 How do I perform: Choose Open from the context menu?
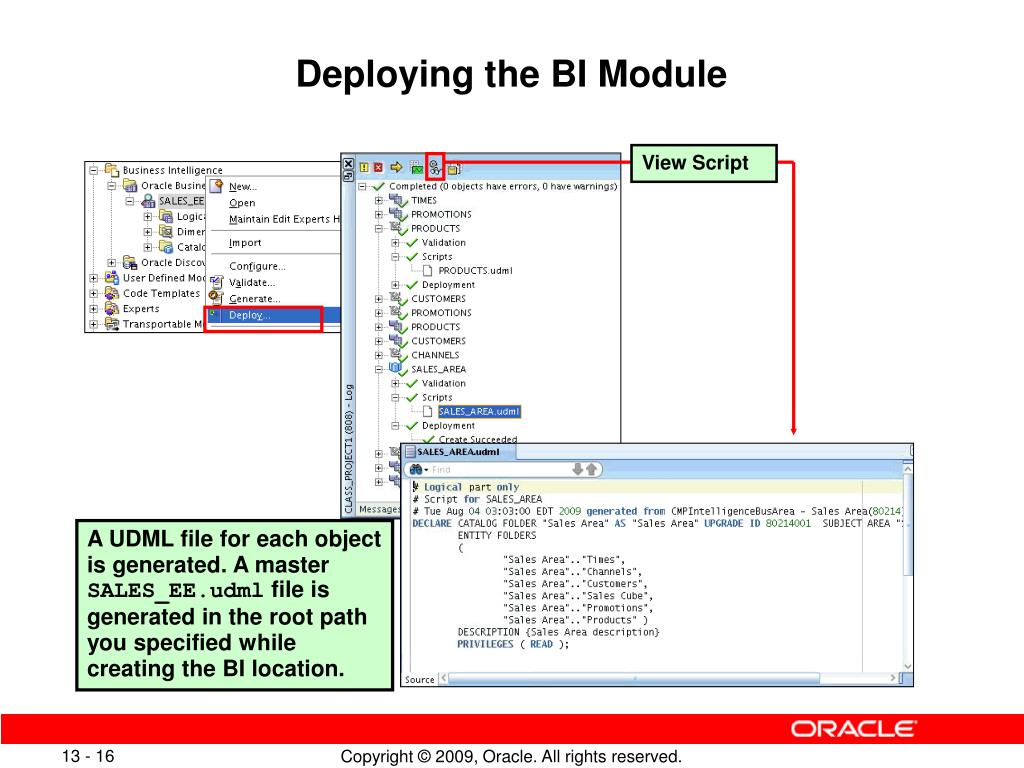tap(242, 202)
